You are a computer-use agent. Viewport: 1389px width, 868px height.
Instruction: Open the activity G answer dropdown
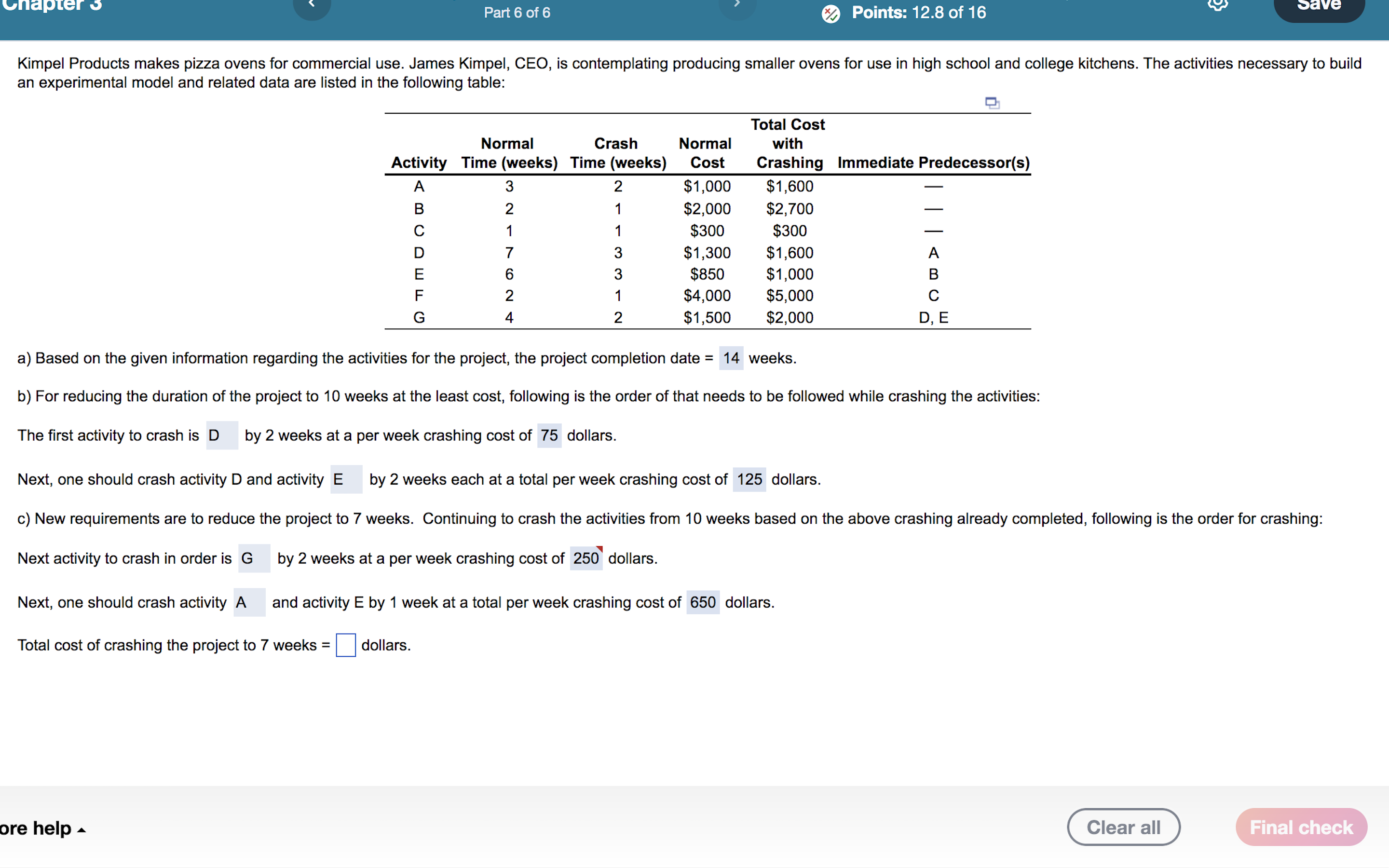(254, 558)
